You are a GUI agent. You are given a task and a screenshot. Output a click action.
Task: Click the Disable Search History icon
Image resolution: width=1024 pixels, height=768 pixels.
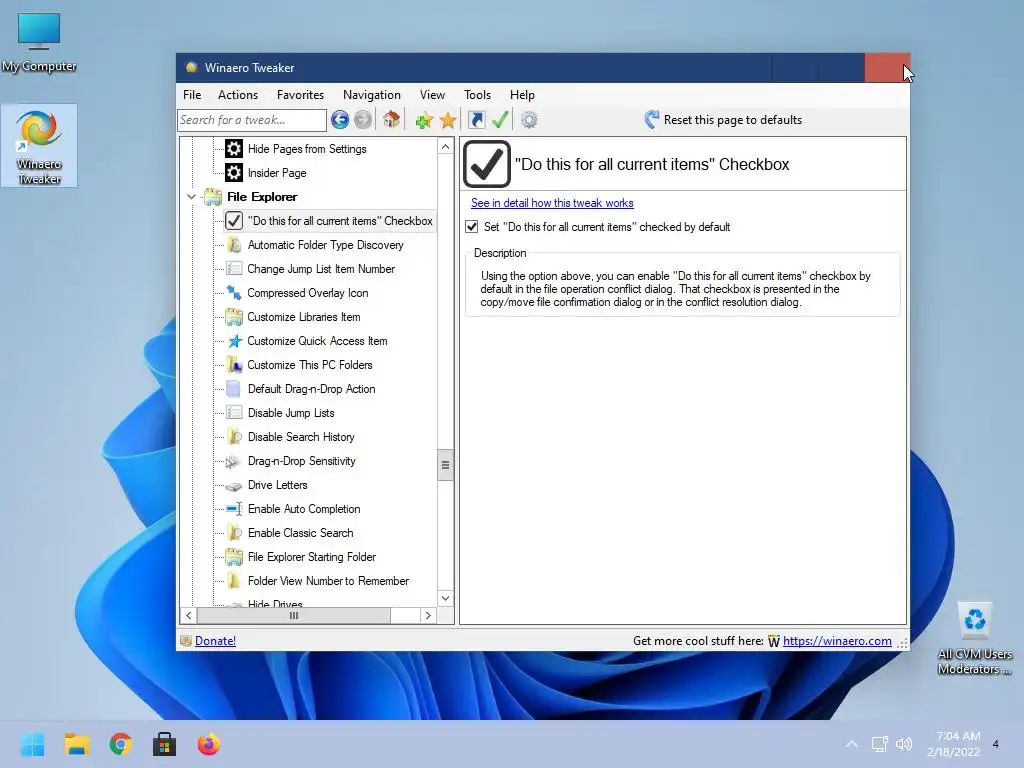tap(234, 437)
